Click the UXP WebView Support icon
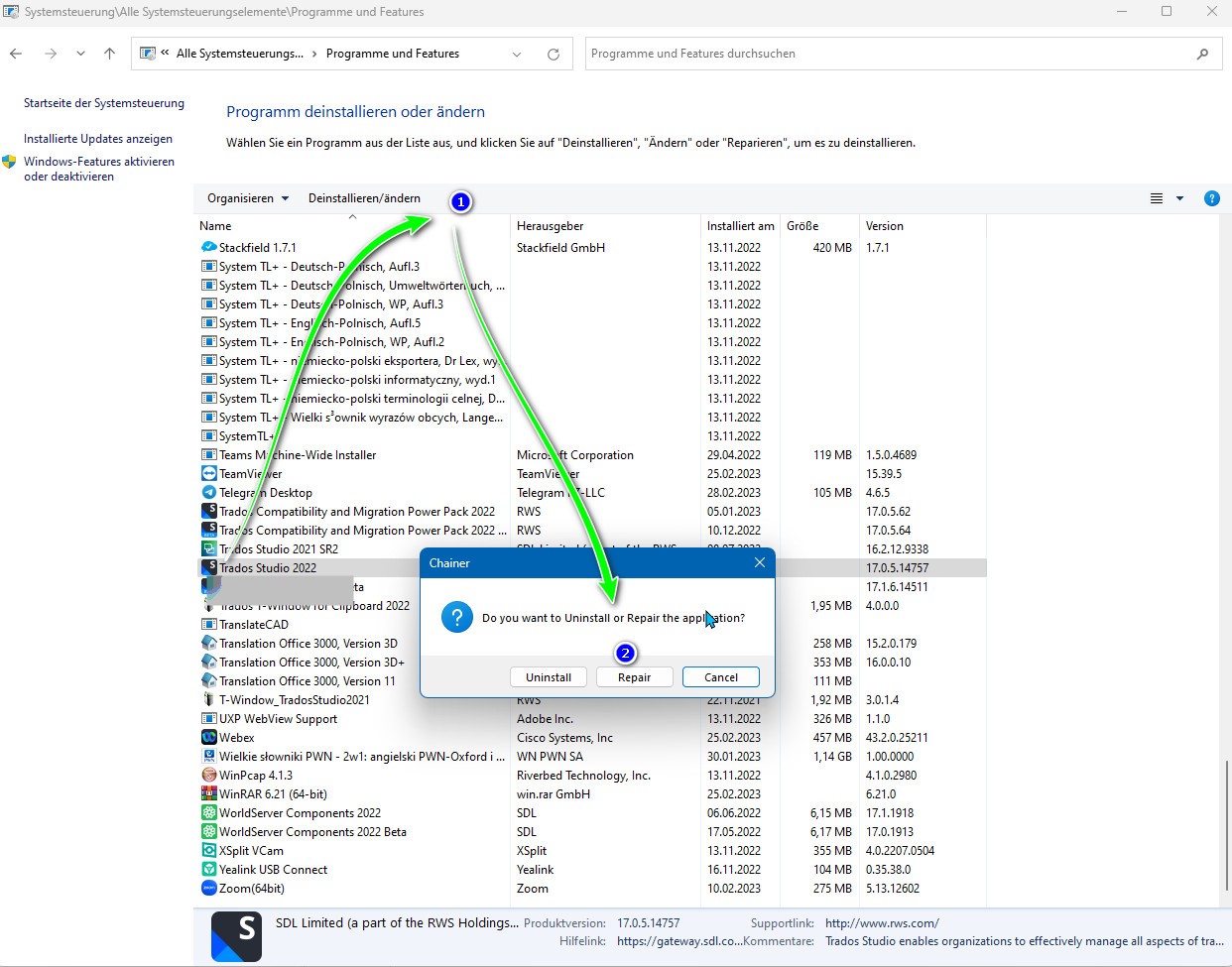1232x967 pixels. click(x=208, y=719)
